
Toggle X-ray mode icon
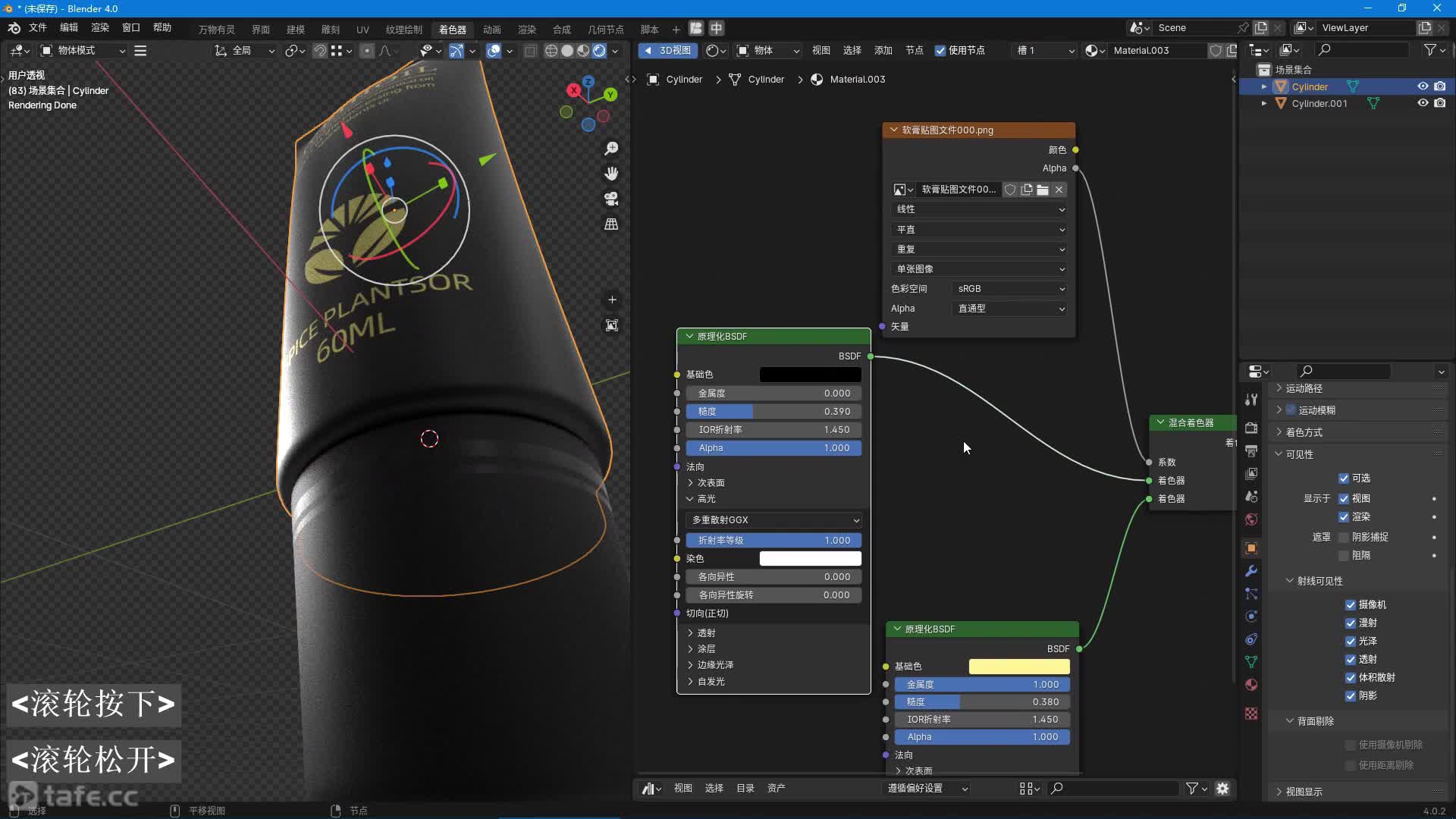point(531,51)
